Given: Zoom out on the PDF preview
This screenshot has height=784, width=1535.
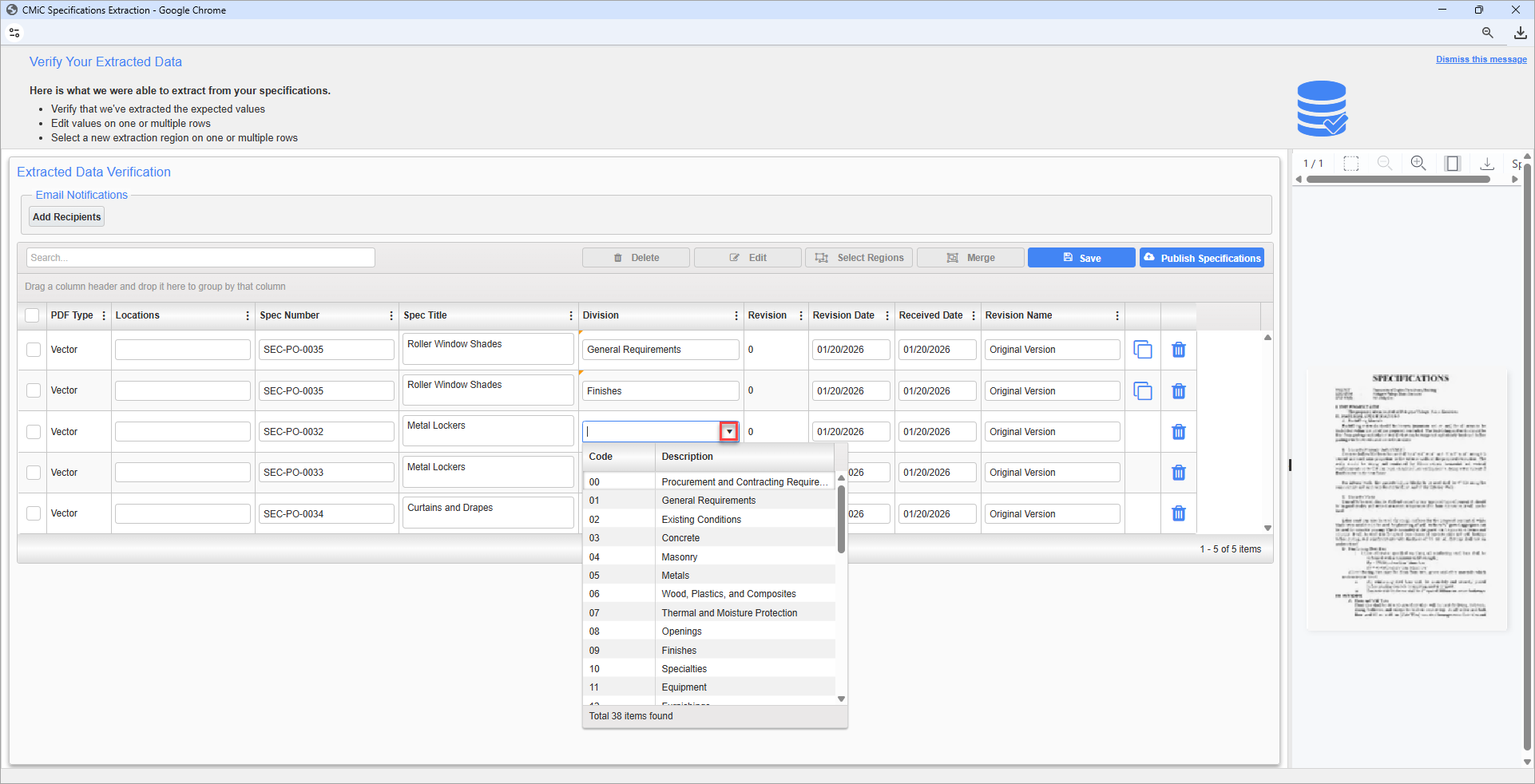Looking at the screenshot, I should pos(1385,163).
